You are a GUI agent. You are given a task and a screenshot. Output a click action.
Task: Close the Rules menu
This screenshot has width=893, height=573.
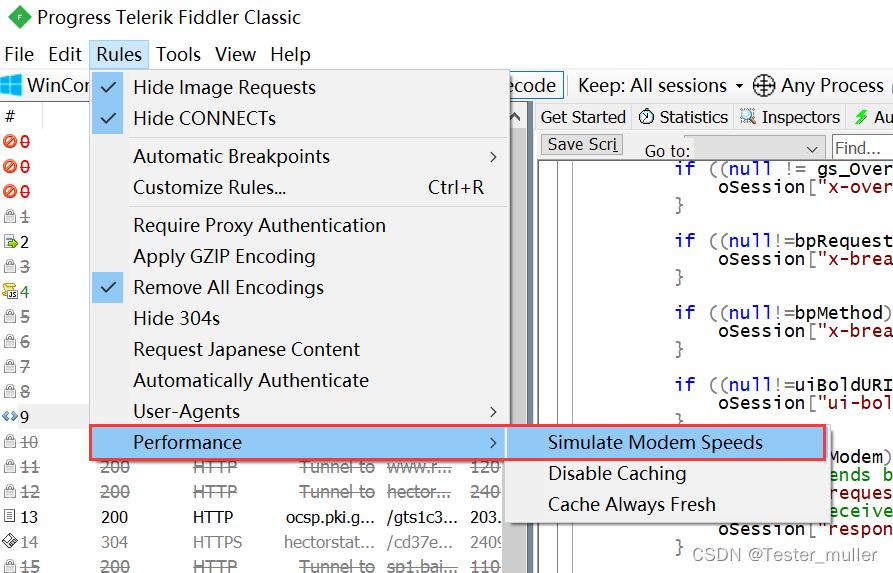(x=119, y=55)
